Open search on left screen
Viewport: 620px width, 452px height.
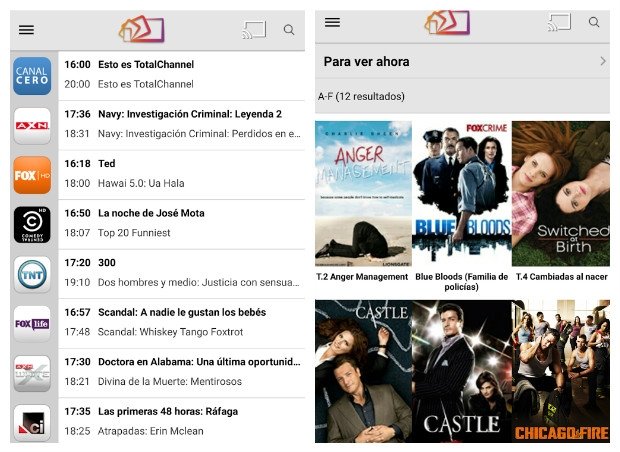point(289,30)
